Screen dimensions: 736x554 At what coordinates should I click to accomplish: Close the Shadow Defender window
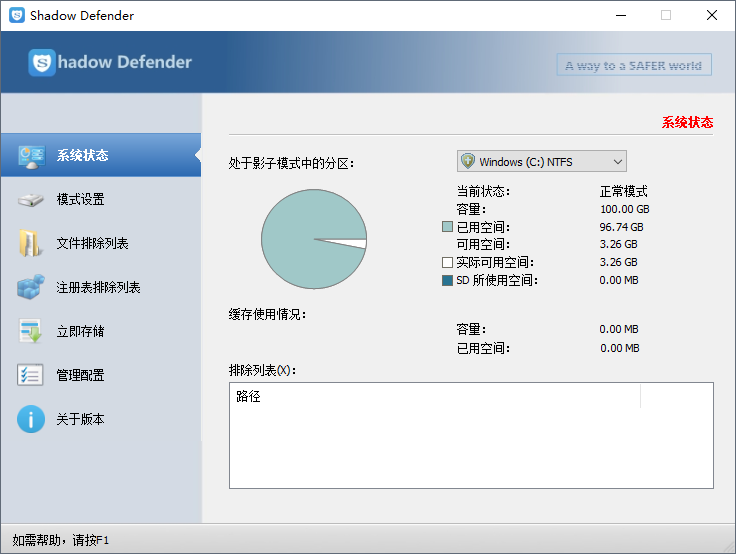pos(712,15)
